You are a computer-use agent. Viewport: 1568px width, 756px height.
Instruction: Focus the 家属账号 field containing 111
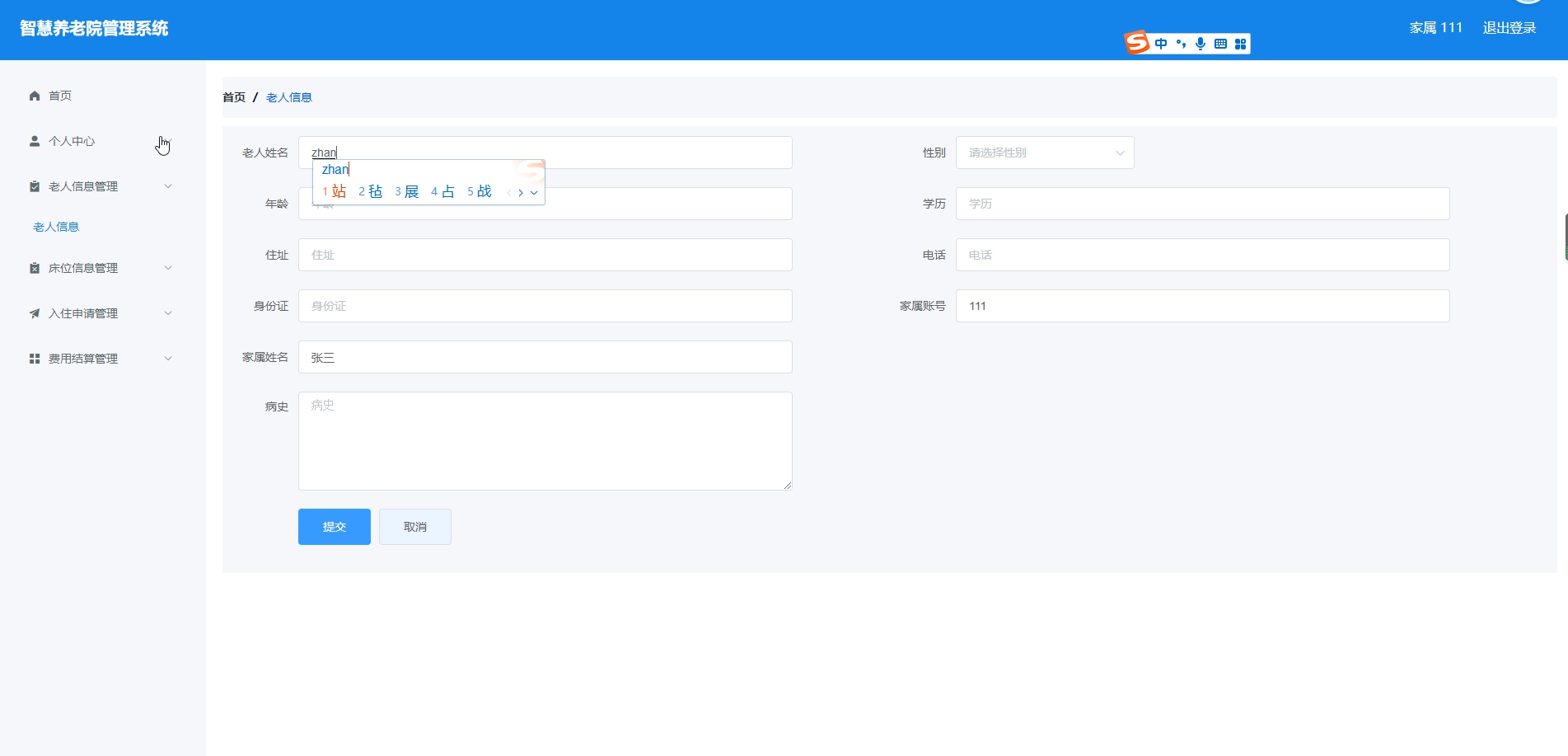[x=1203, y=306]
